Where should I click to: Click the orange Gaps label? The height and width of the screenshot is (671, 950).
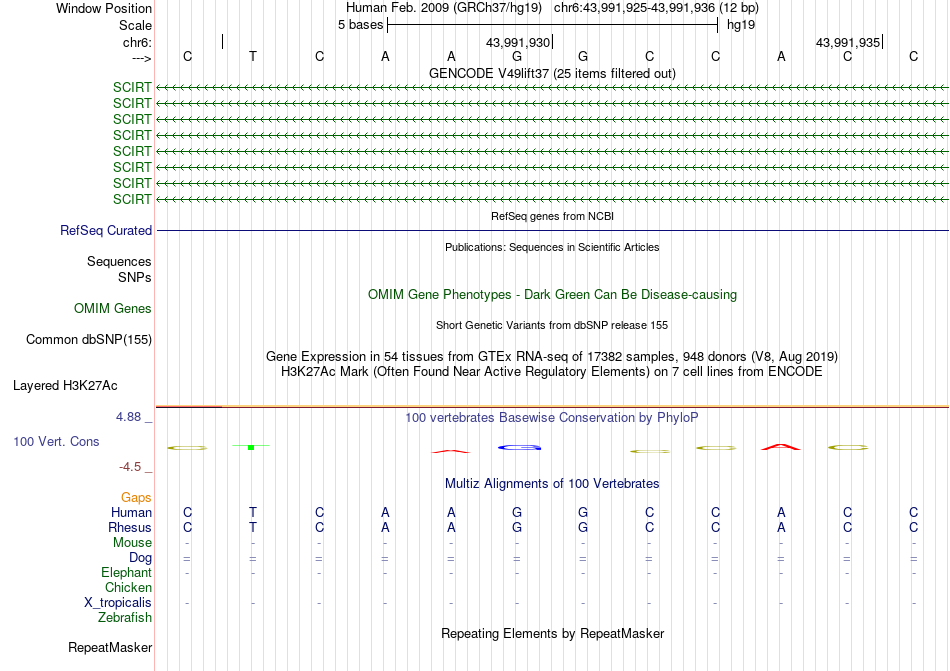136,497
